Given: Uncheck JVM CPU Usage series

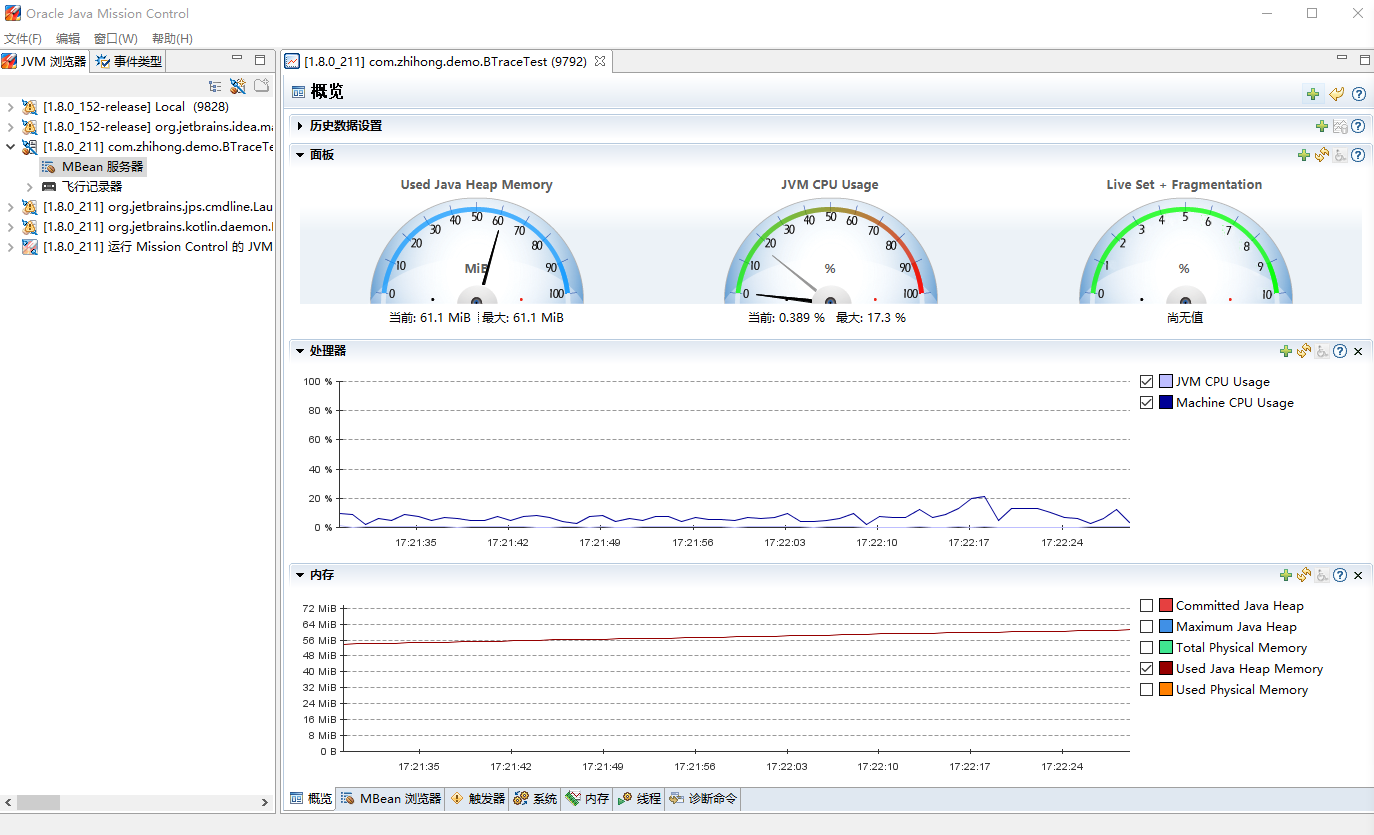Looking at the screenshot, I should (x=1147, y=381).
